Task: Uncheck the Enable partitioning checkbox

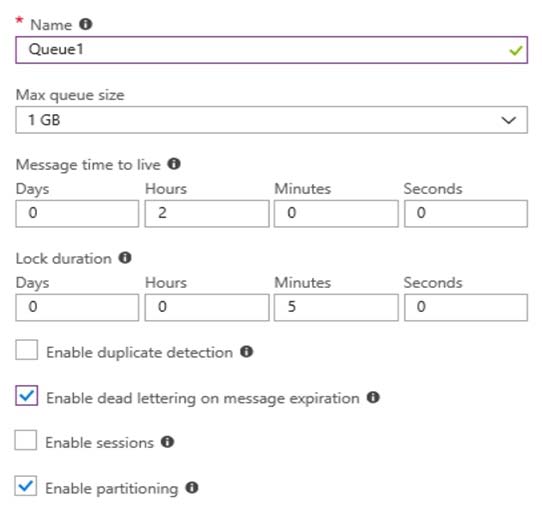Action: pyautogui.click(x=26, y=486)
